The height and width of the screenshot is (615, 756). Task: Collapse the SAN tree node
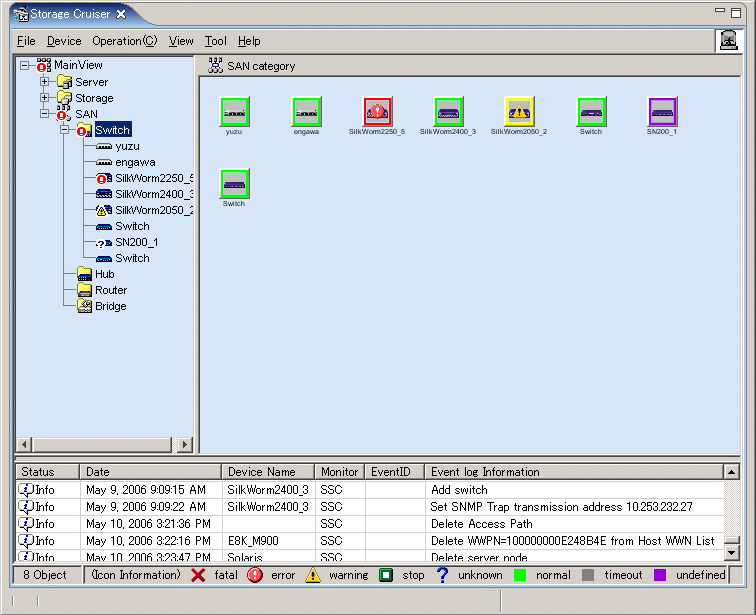(x=44, y=114)
